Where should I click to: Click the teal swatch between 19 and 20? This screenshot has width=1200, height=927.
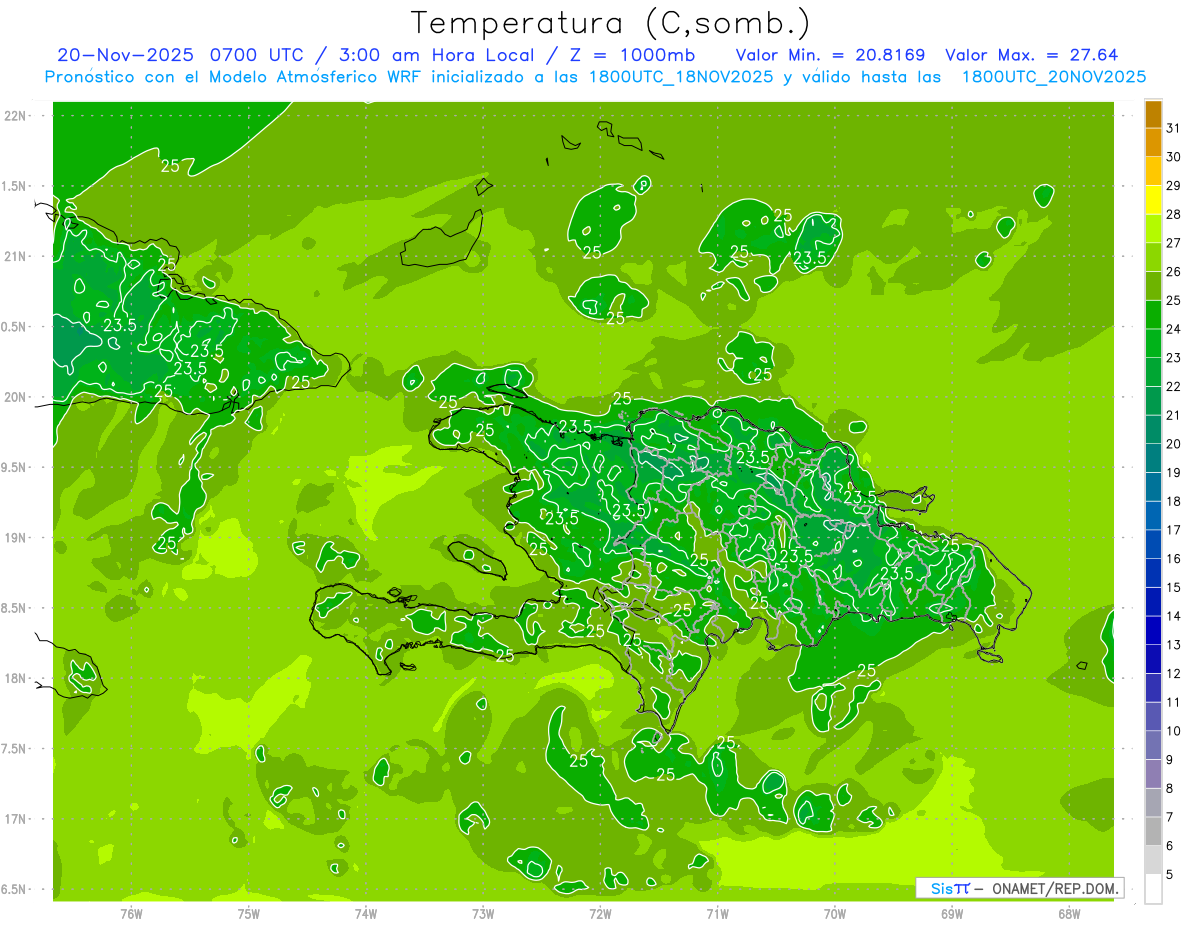pyautogui.click(x=1153, y=458)
